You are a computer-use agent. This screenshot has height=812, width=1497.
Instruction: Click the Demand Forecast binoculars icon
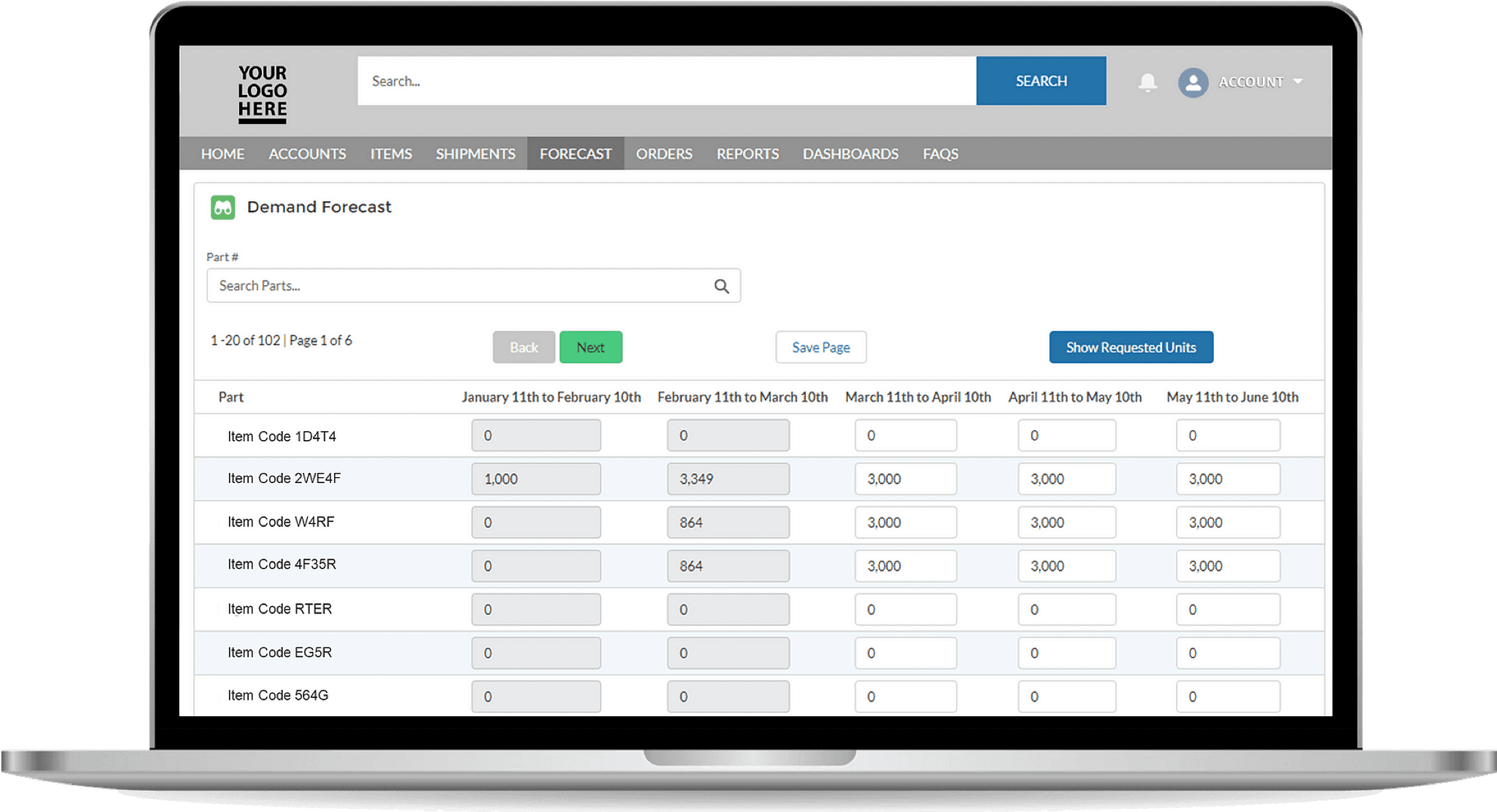[x=223, y=208]
